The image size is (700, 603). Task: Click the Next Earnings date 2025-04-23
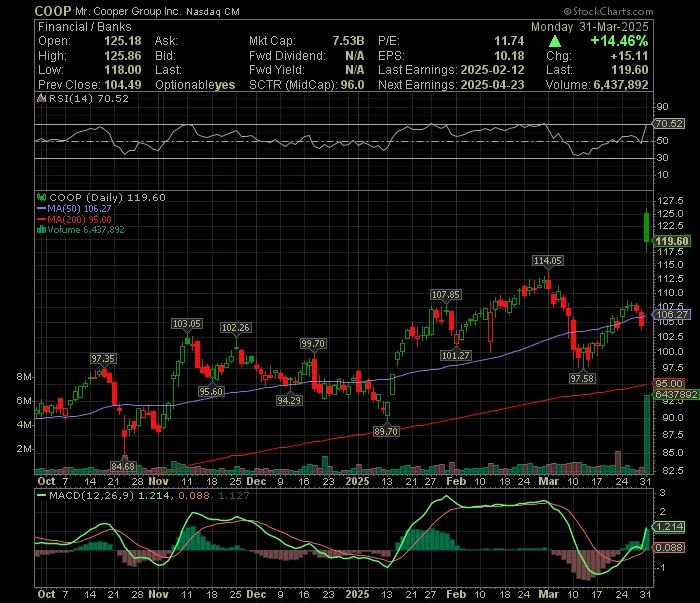[x=492, y=85]
